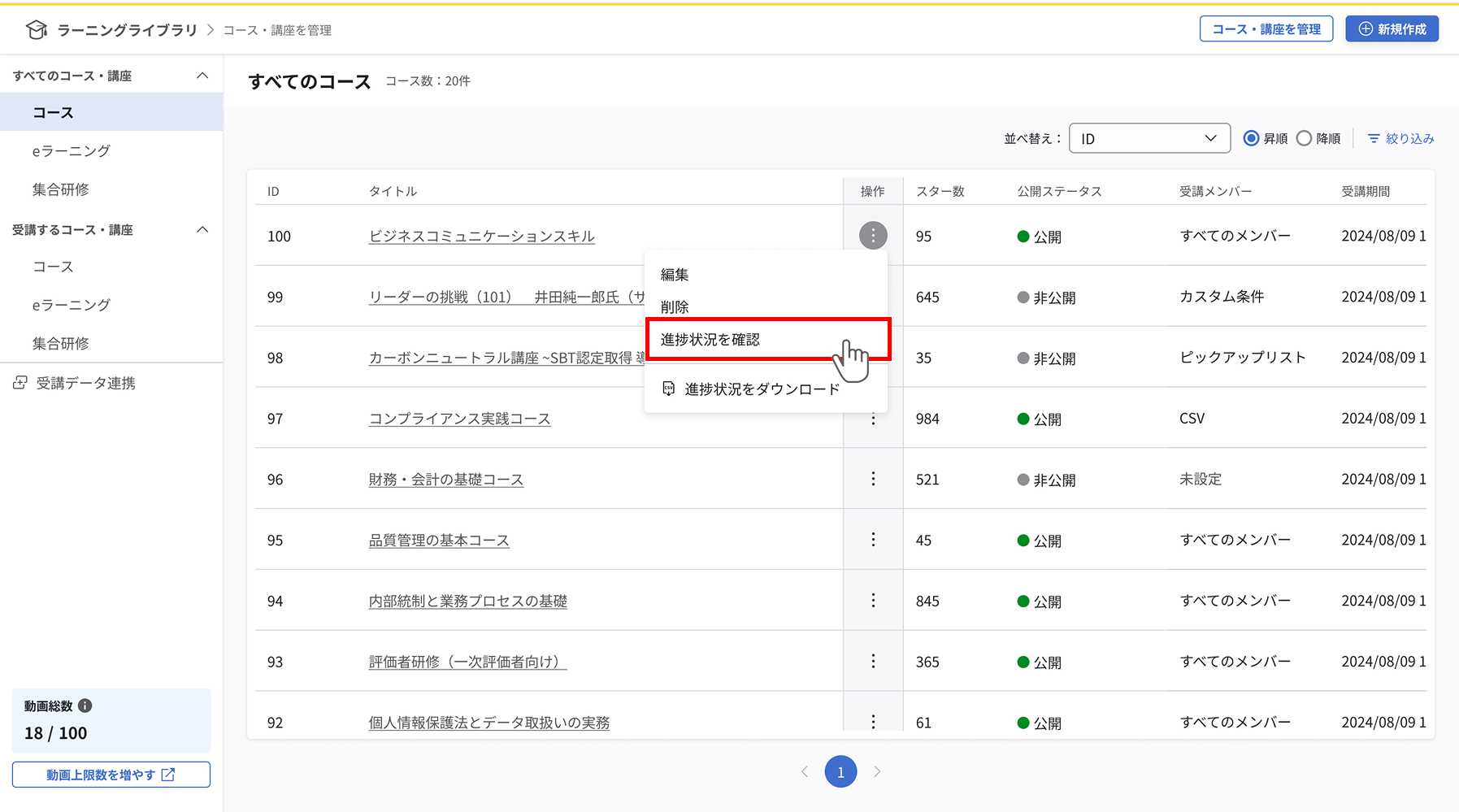The width and height of the screenshot is (1459, 812).
Task: Click the タイトル column header
Action: (x=393, y=191)
